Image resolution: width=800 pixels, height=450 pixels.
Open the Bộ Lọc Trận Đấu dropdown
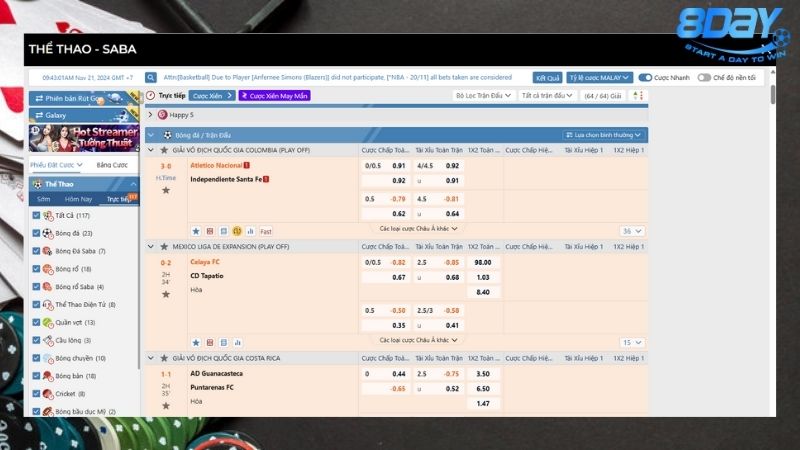click(x=483, y=95)
